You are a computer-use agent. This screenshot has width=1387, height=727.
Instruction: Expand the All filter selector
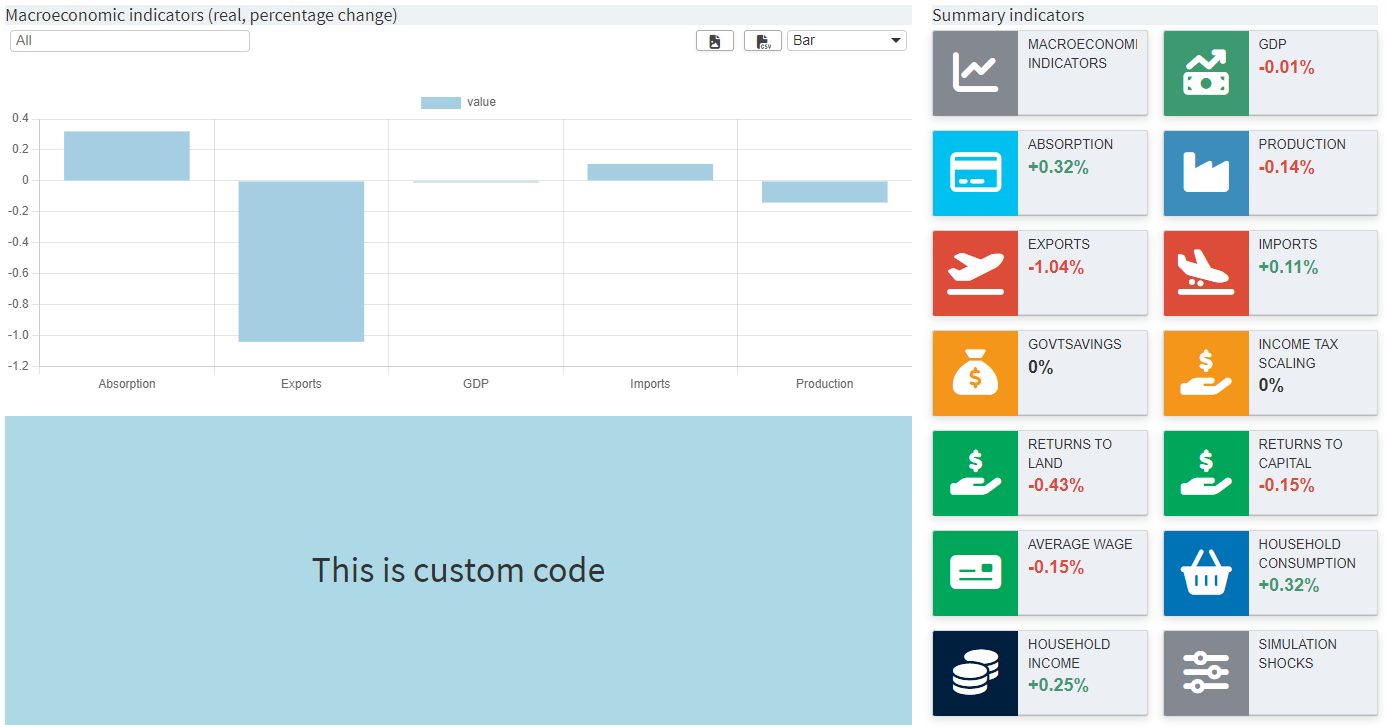click(x=129, y=40)
